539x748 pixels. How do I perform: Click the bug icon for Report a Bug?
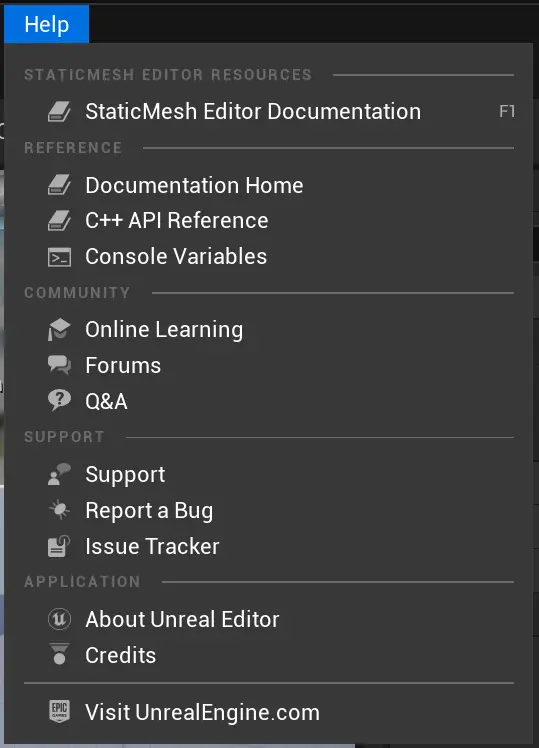tap(59, 510)
